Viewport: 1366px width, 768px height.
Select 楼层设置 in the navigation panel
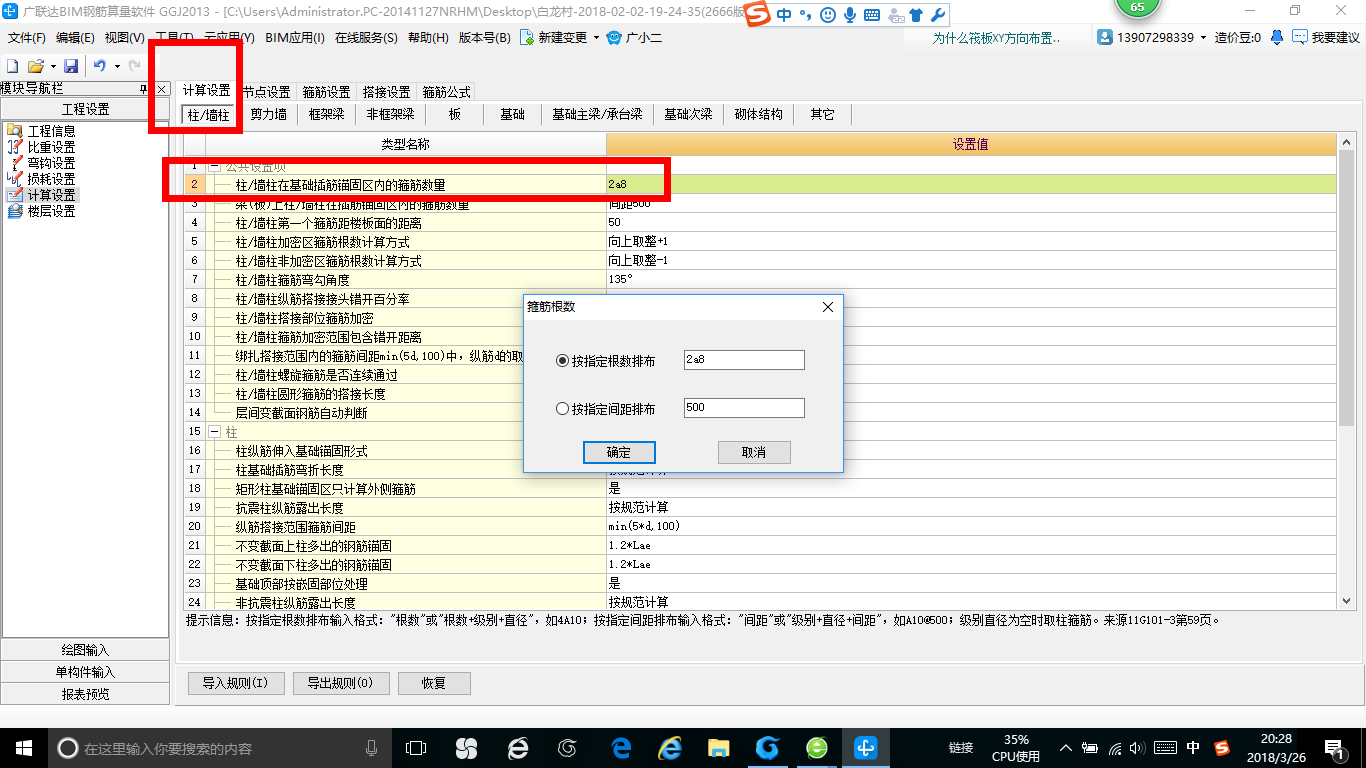pyautogui.click(x=50, y=211)
